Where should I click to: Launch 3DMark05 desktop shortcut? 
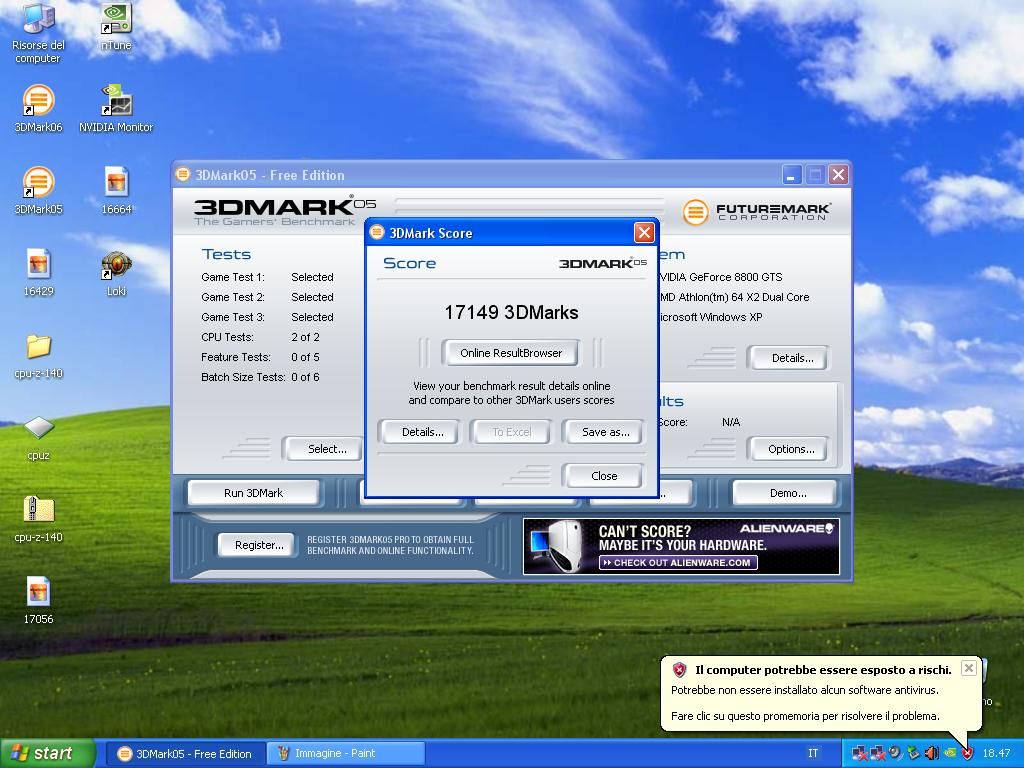[39, 191]
